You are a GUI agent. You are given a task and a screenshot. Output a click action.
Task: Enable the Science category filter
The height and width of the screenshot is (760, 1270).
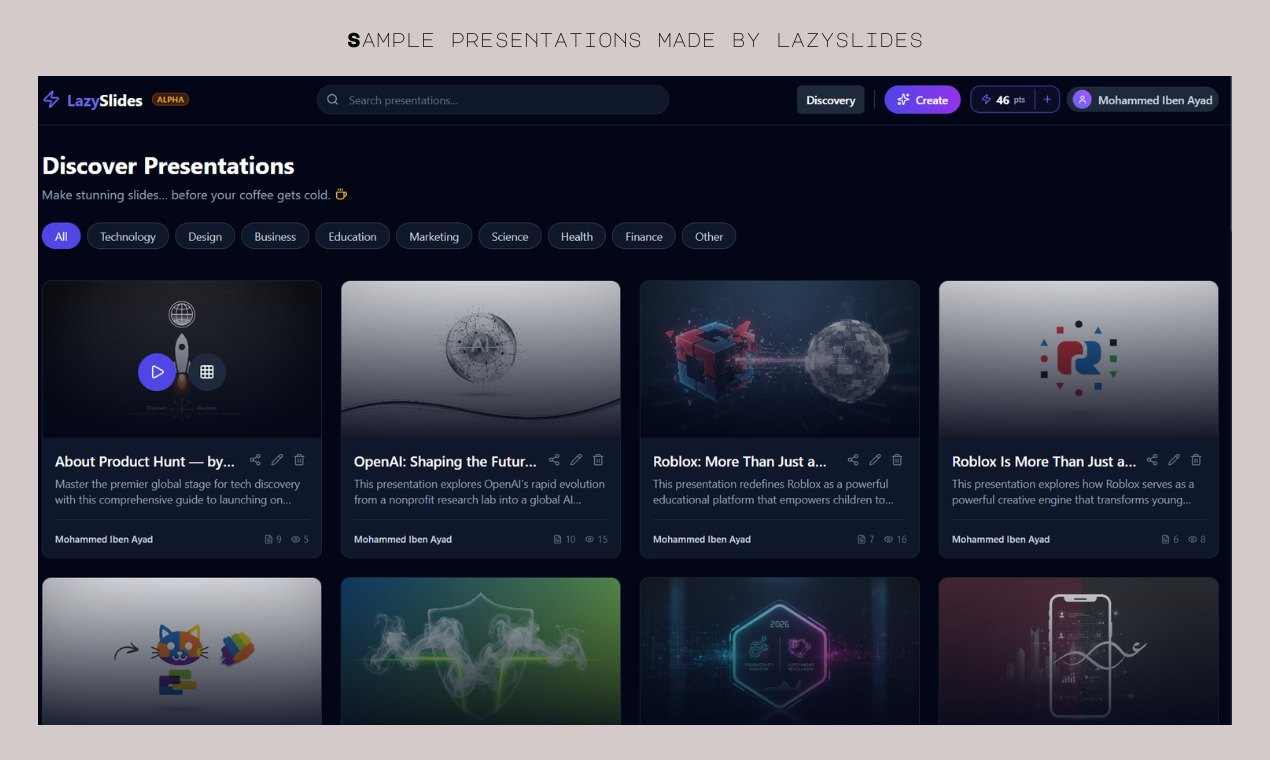509,236
